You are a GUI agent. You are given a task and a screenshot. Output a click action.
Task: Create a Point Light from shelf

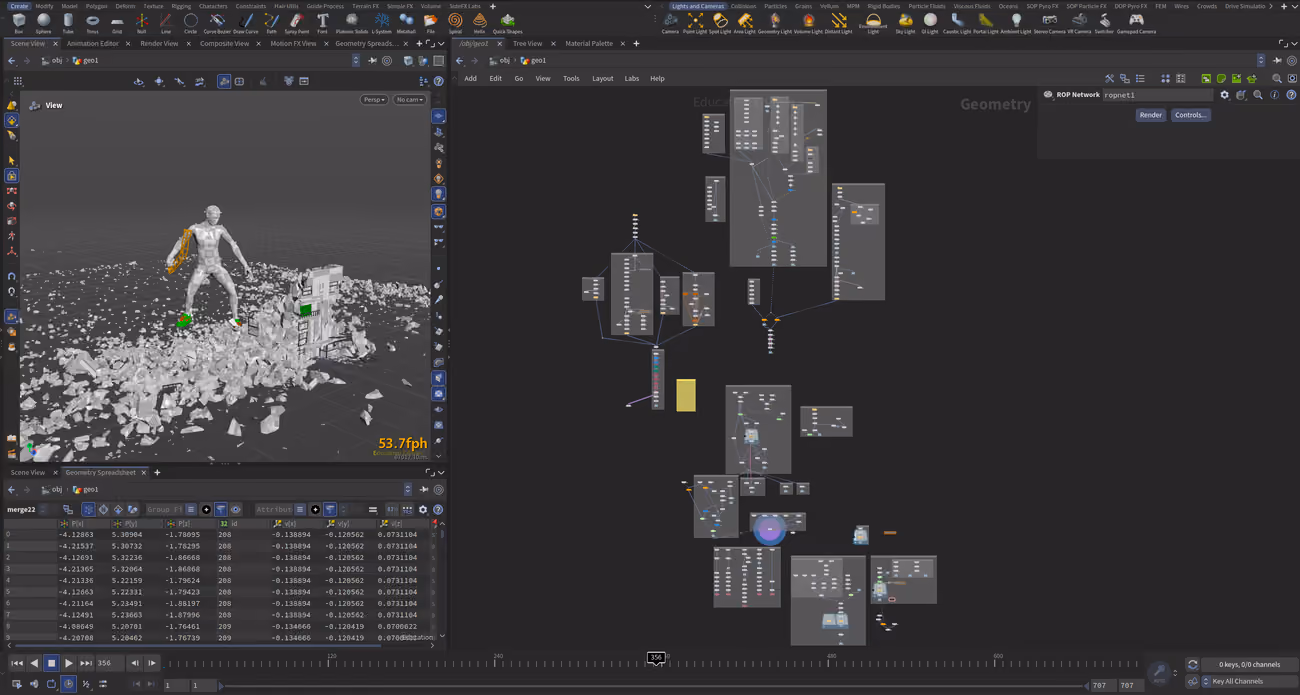tap(694, 23)
